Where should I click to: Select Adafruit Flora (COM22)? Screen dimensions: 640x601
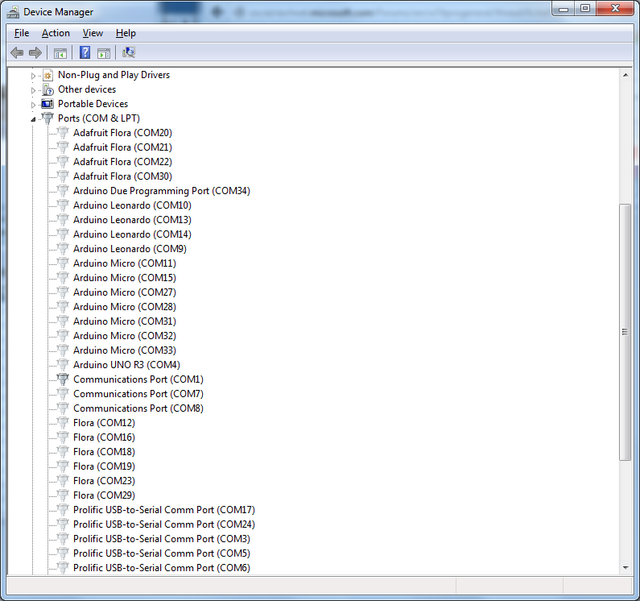point(122,162)
